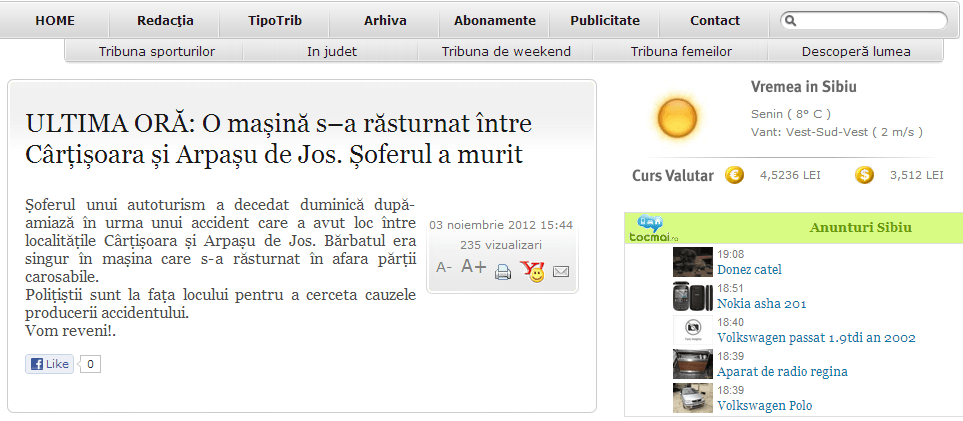Send article by email envelope icon
The image size is (963, 421).
561,271
